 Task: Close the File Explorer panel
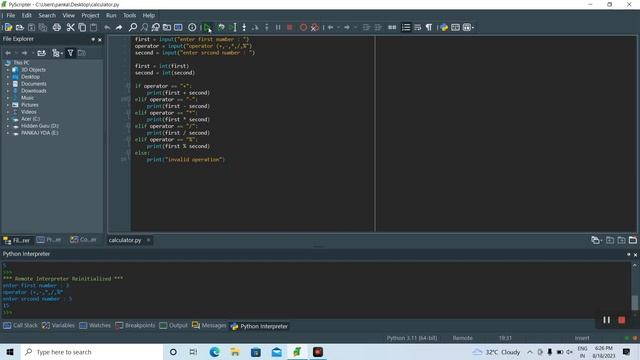[x=100, y=40]
